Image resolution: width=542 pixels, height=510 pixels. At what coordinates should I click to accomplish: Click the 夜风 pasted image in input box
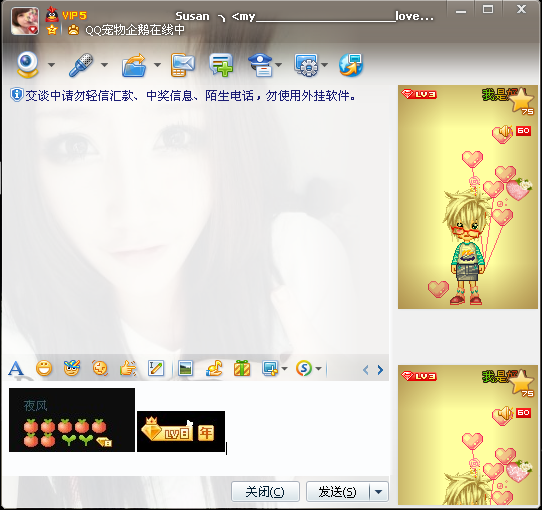(x=72, y=420)
